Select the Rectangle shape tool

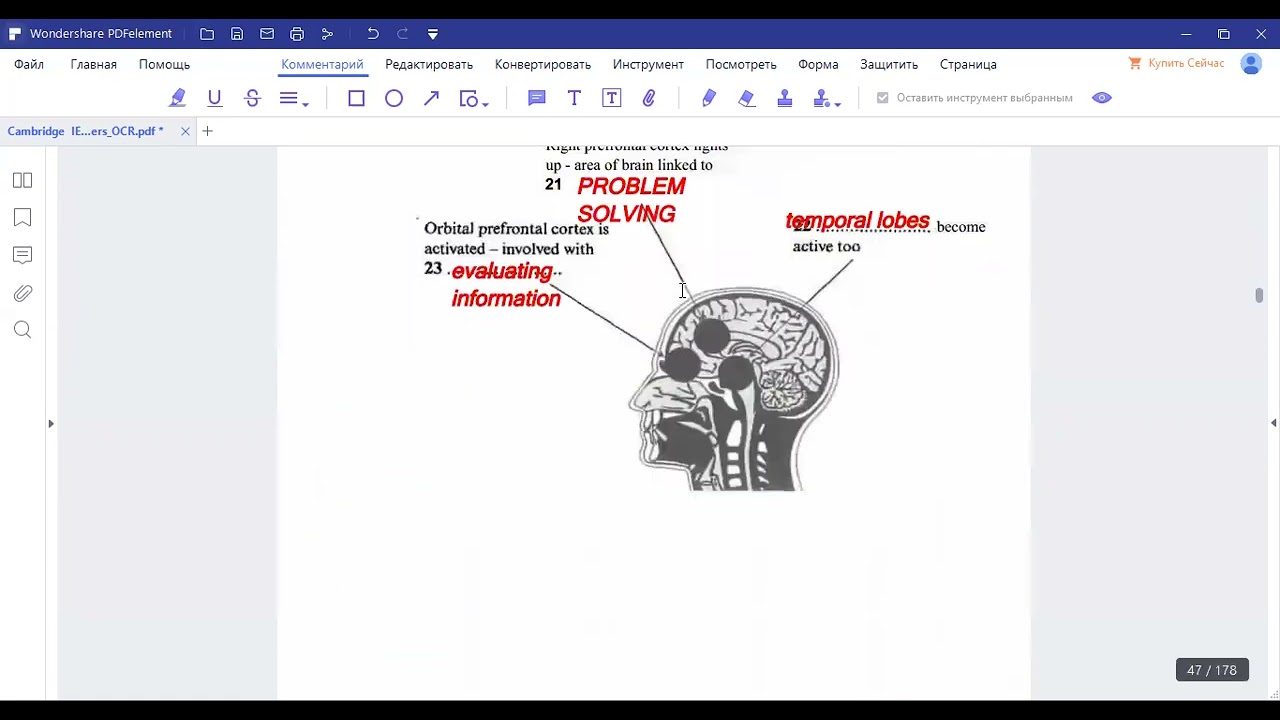pyautogui.click(x=356, y=98)
